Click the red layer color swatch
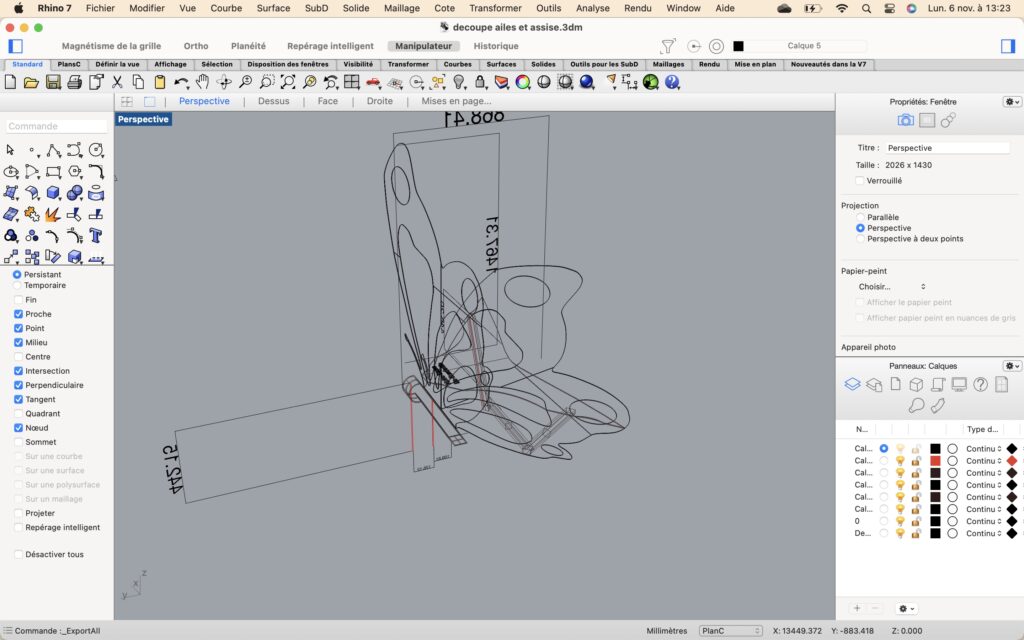This screenshot has width=1024, height=640. (935, 461)
